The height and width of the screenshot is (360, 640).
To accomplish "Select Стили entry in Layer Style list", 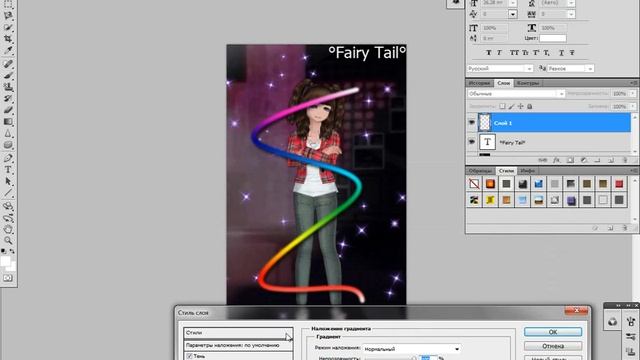I will point(238,333).
